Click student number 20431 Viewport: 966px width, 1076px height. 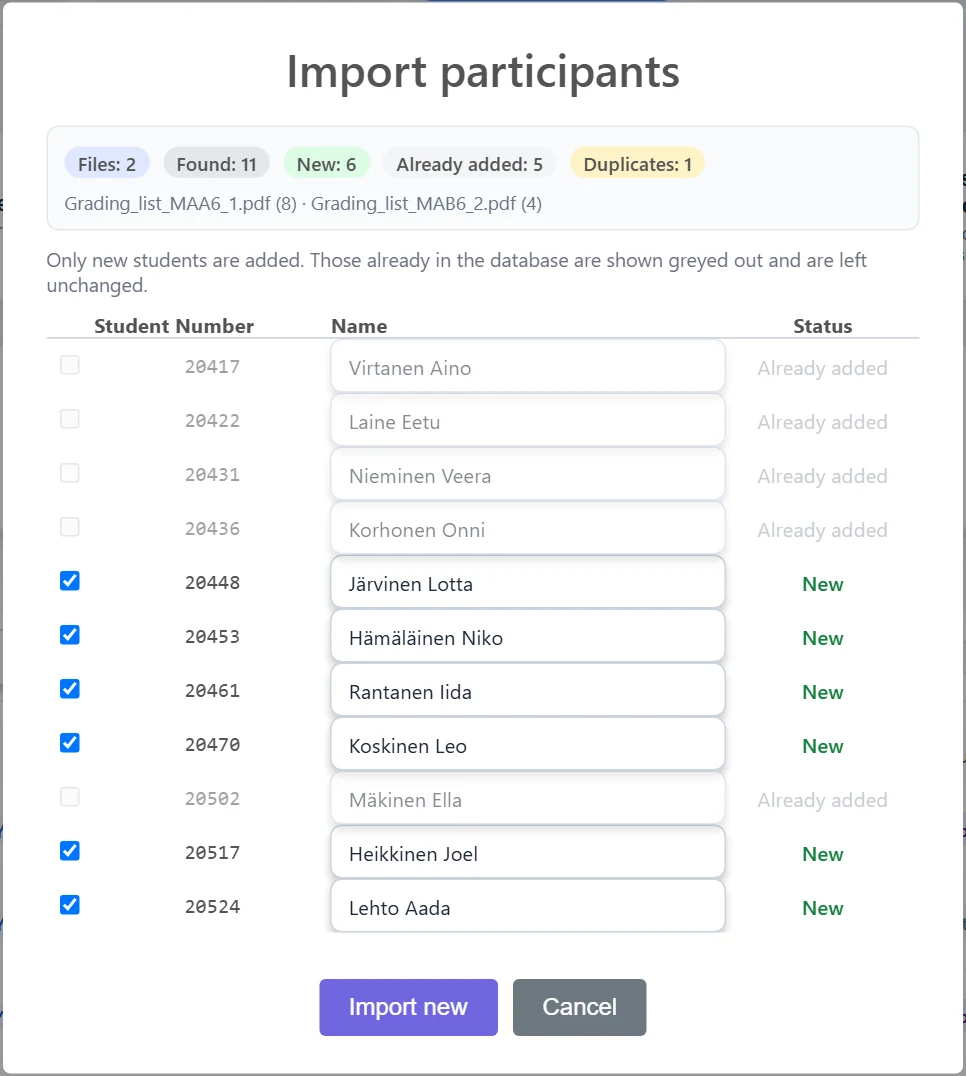212,475
